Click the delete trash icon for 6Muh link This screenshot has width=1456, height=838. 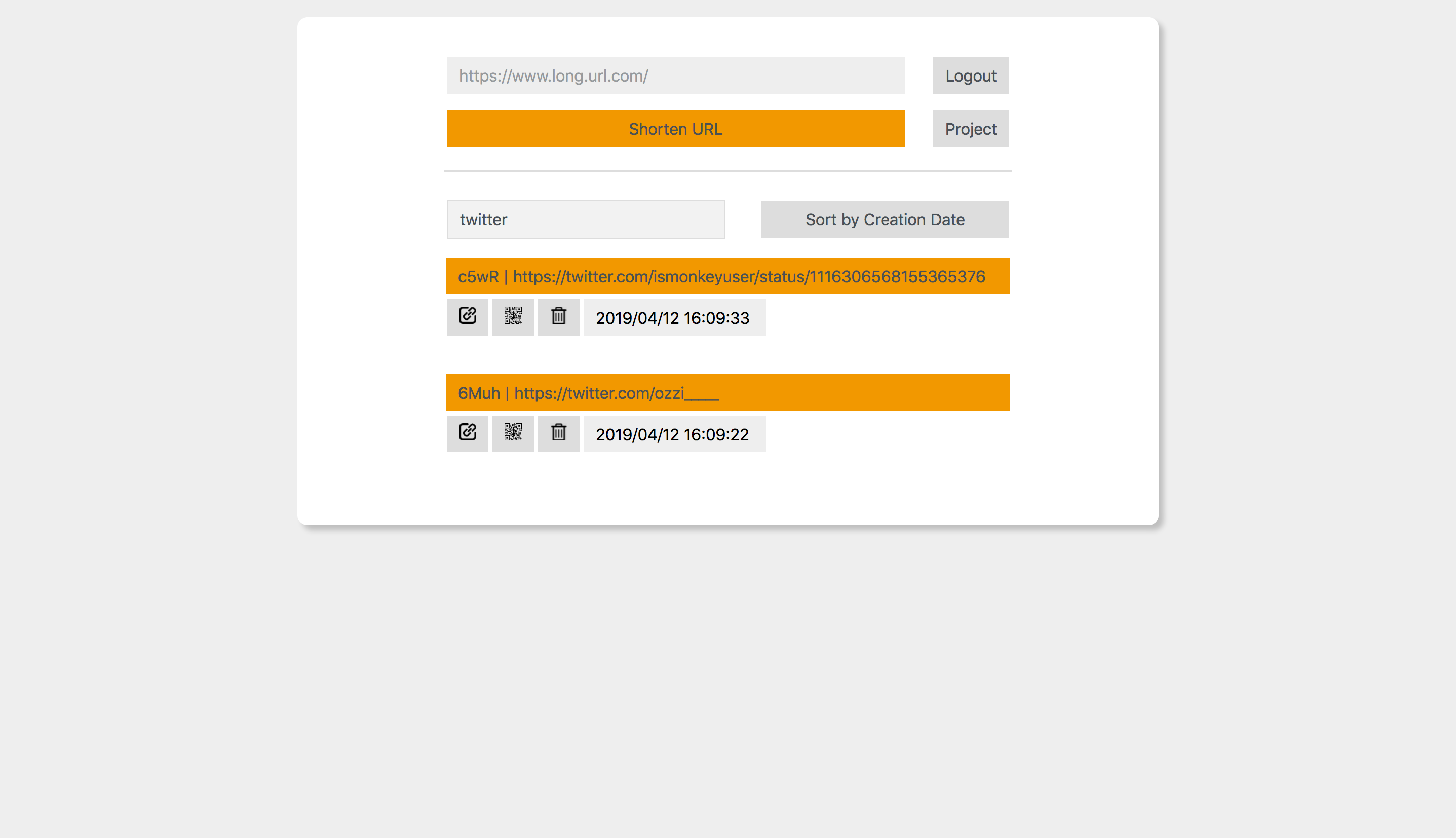[557, 433]
